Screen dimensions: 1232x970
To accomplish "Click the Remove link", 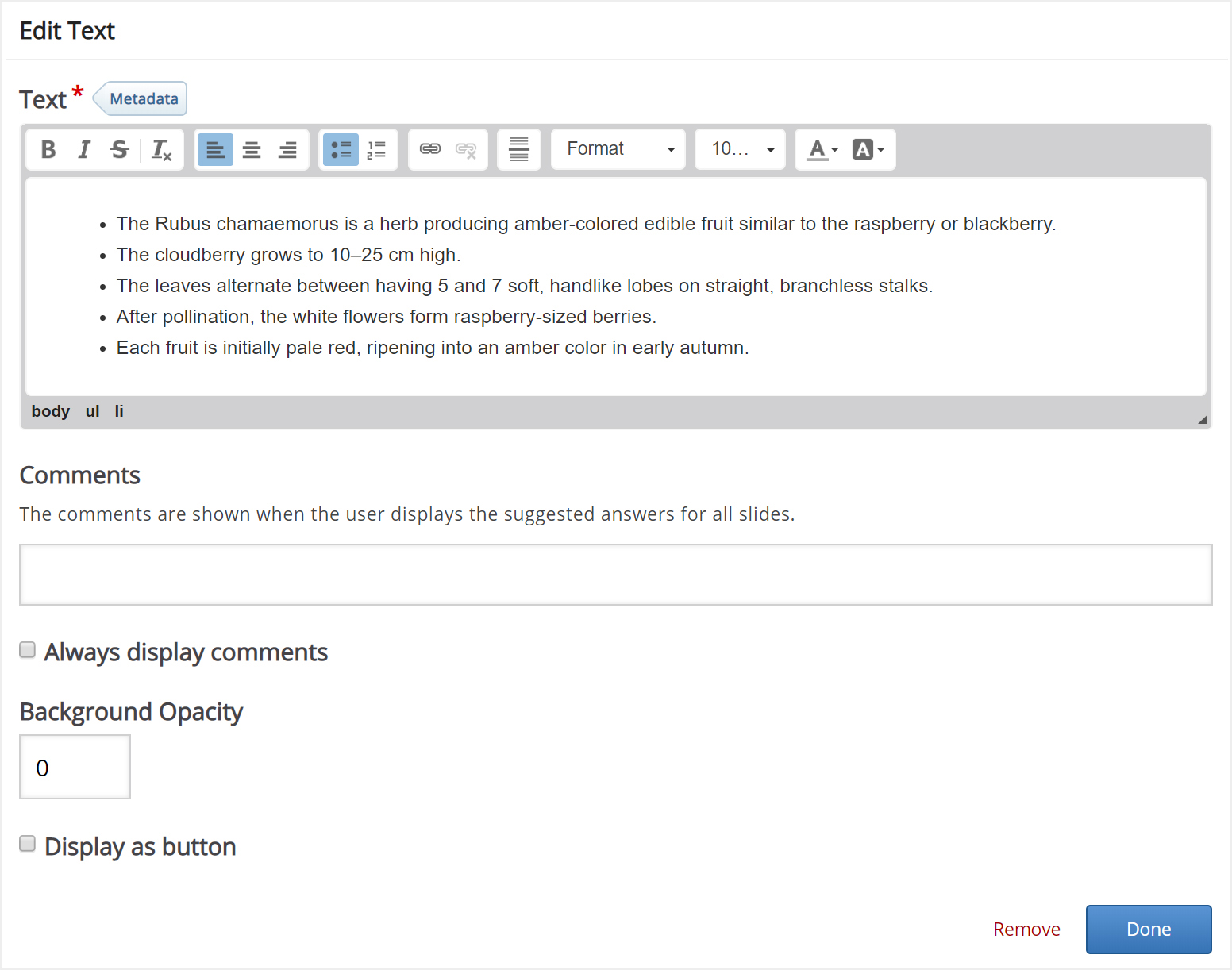I will point(1026,930).
